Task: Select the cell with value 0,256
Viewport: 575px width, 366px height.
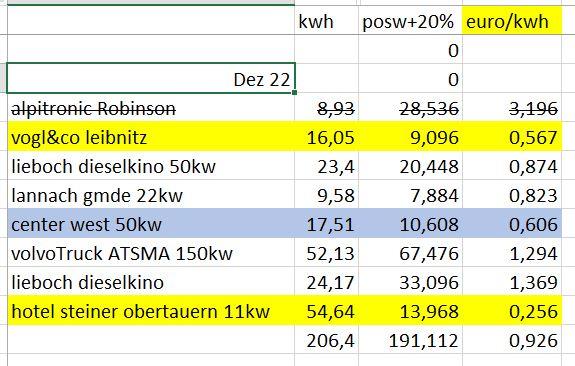Action: pyautogui.click(x=512, y=311)
